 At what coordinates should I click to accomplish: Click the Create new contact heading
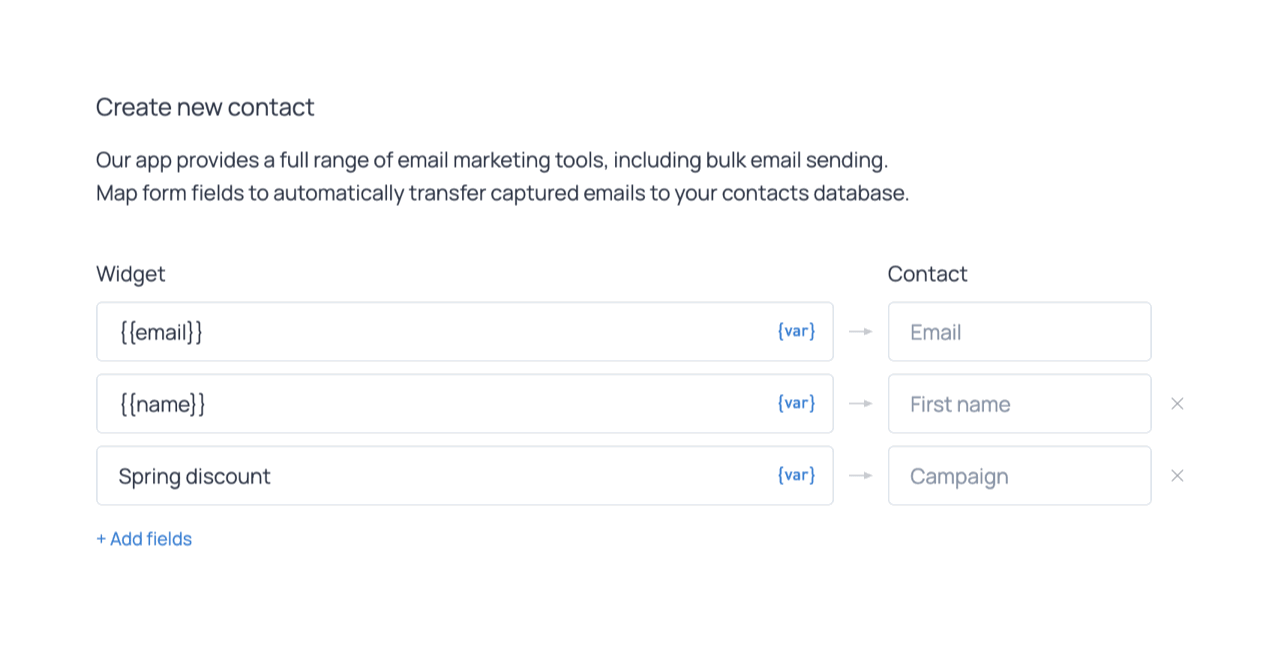pyautogui.click(x=205, y=107)
